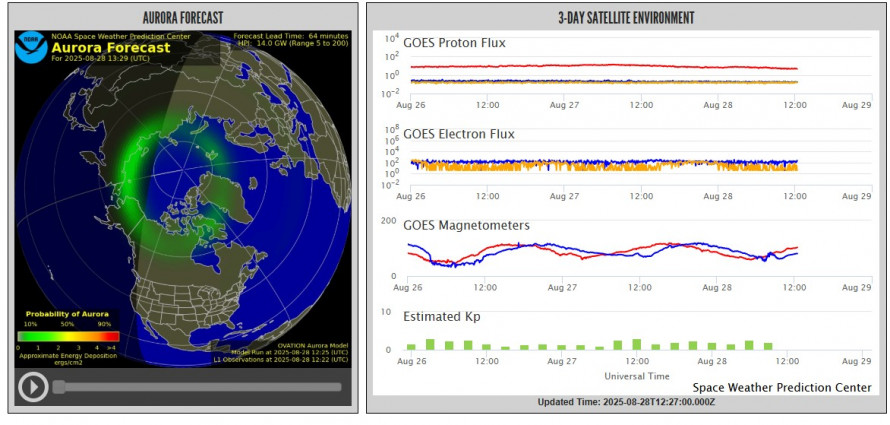Click the Aug 26 label under electron chart
This screenshot has height=425, width=890.
tap(410, 196)
